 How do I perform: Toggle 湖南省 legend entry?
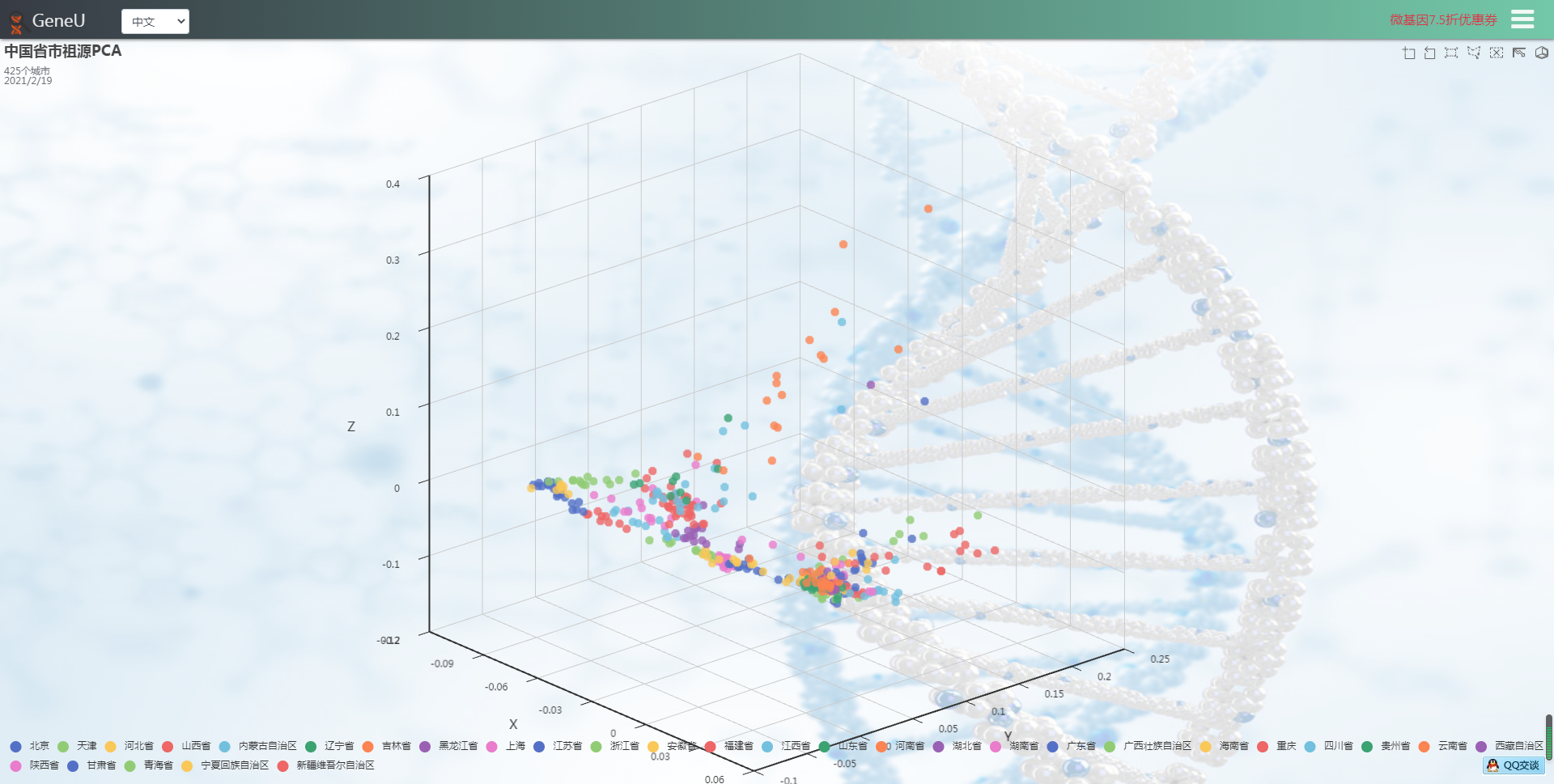pos(1014,746)
